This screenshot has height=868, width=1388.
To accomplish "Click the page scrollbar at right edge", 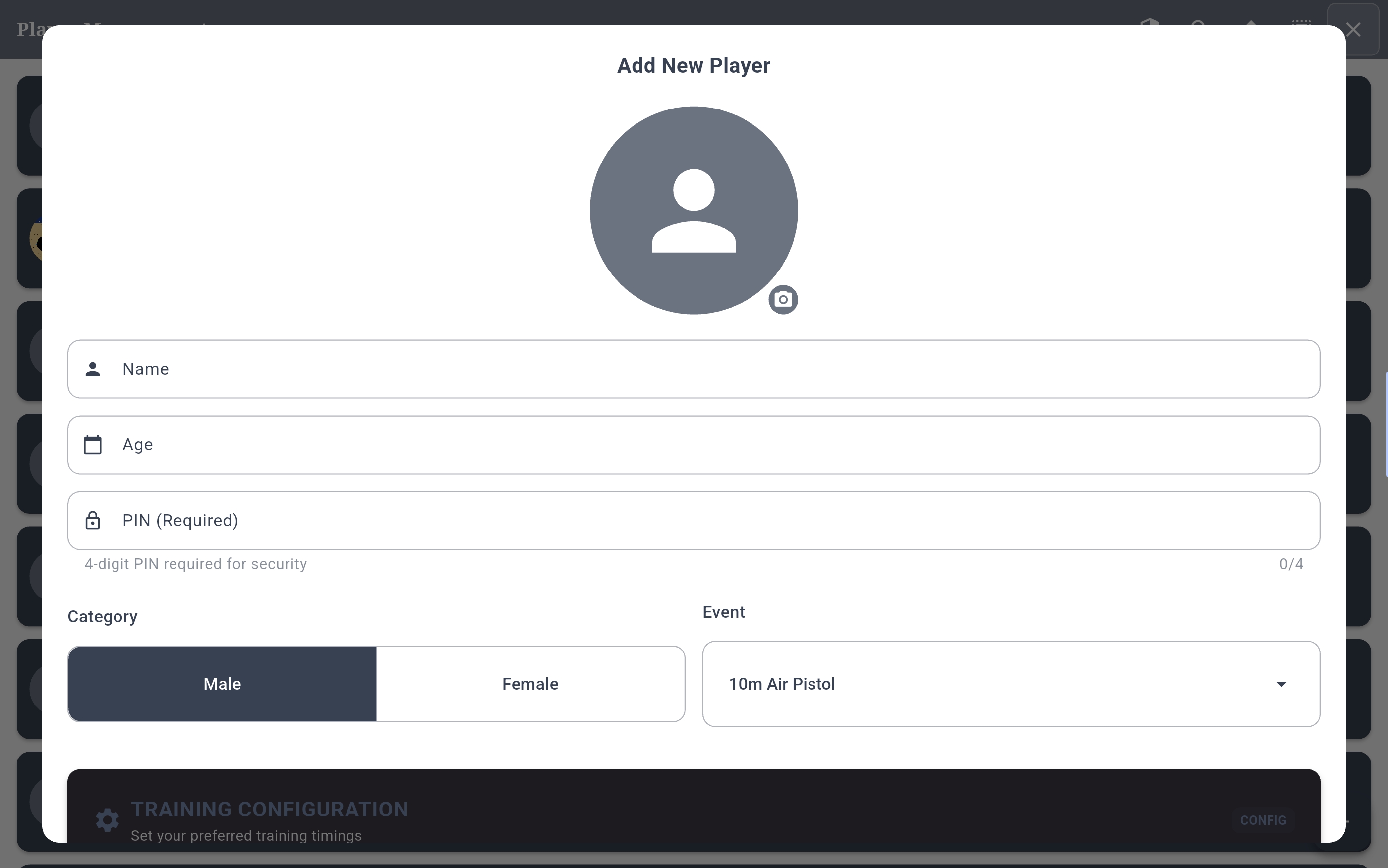I will tap(1386, 424).
